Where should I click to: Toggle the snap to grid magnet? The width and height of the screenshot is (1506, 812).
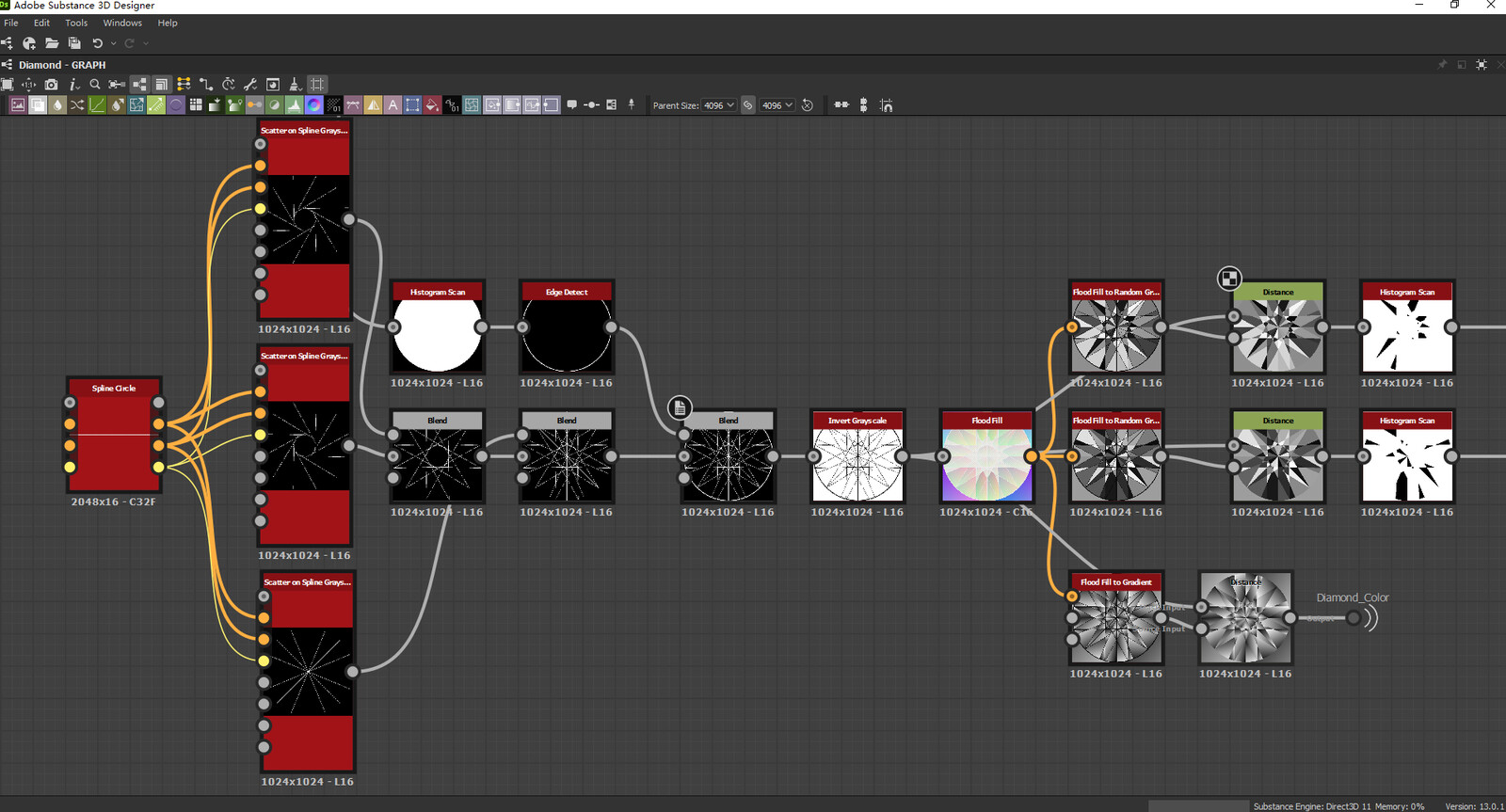886,104
